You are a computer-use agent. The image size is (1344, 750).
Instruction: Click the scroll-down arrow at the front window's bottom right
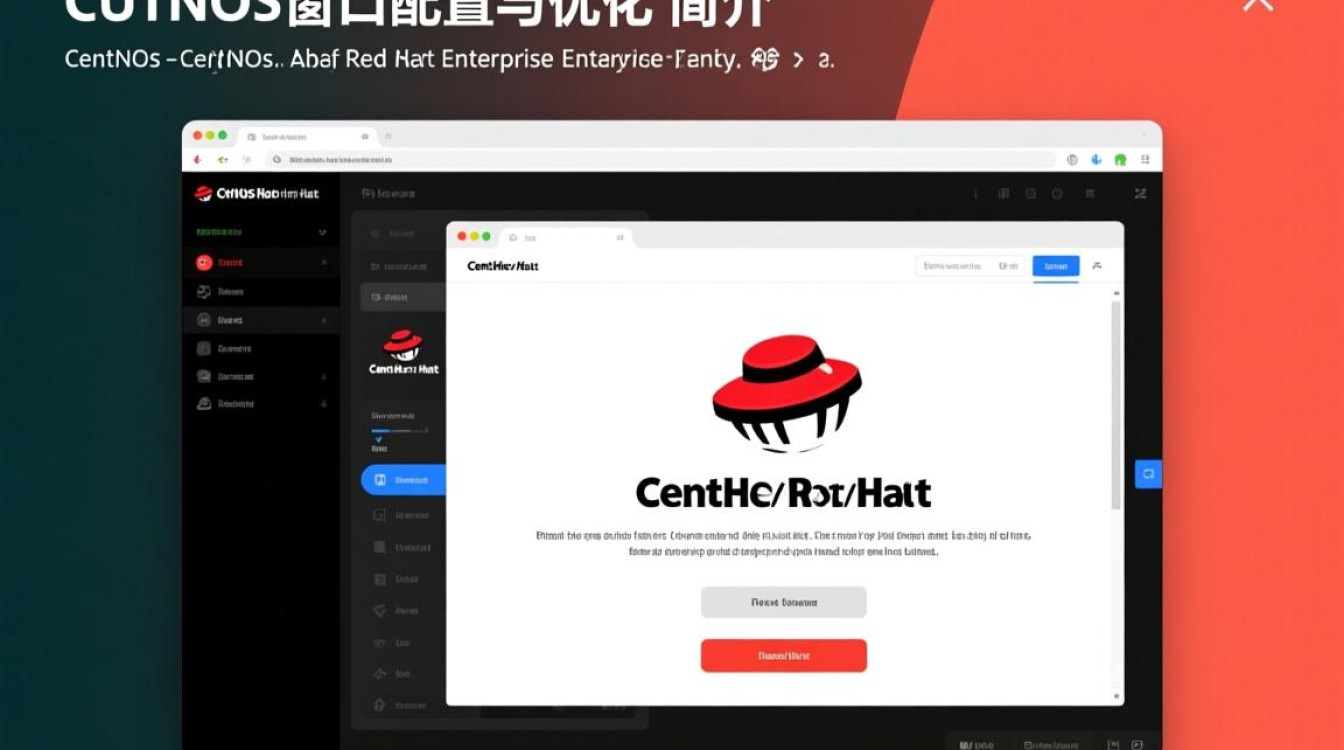point(1116,696)
